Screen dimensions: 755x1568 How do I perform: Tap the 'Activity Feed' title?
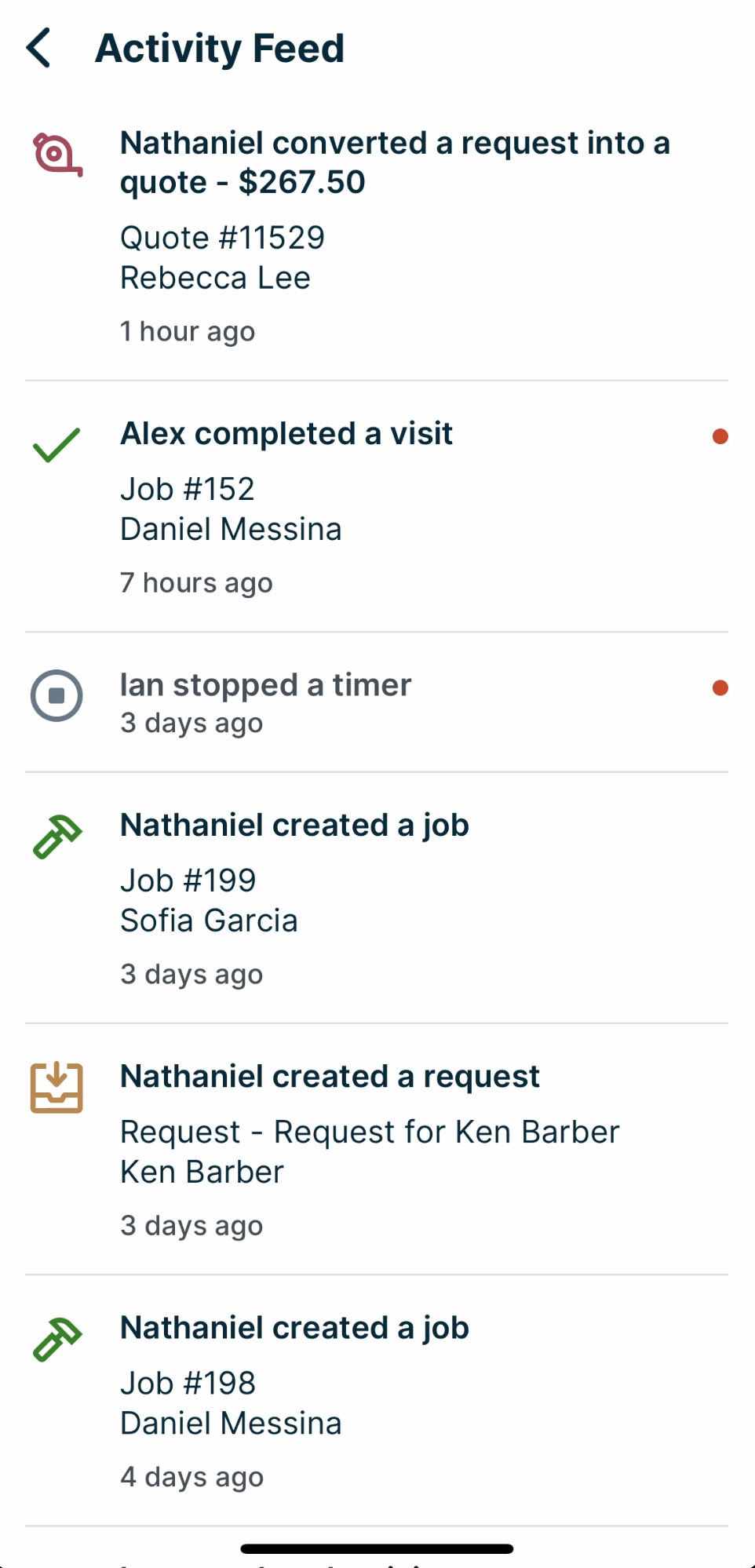[x=220, y=48]
